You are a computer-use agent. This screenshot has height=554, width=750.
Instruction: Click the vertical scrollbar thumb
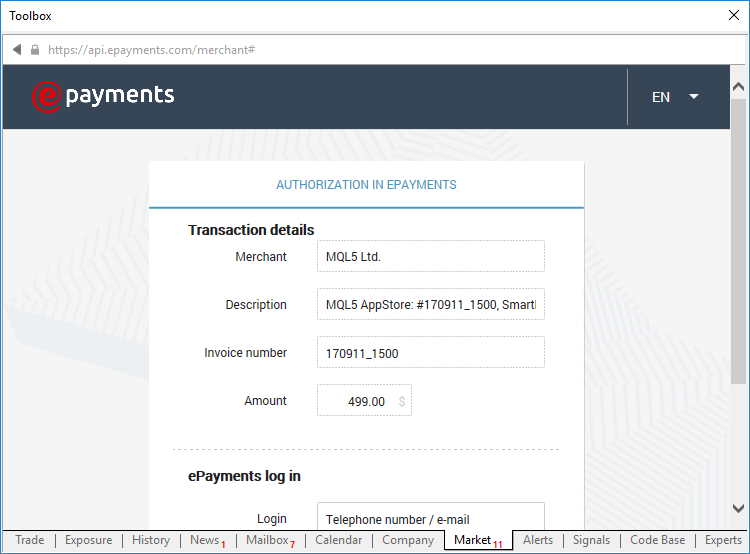click(739, 241)
